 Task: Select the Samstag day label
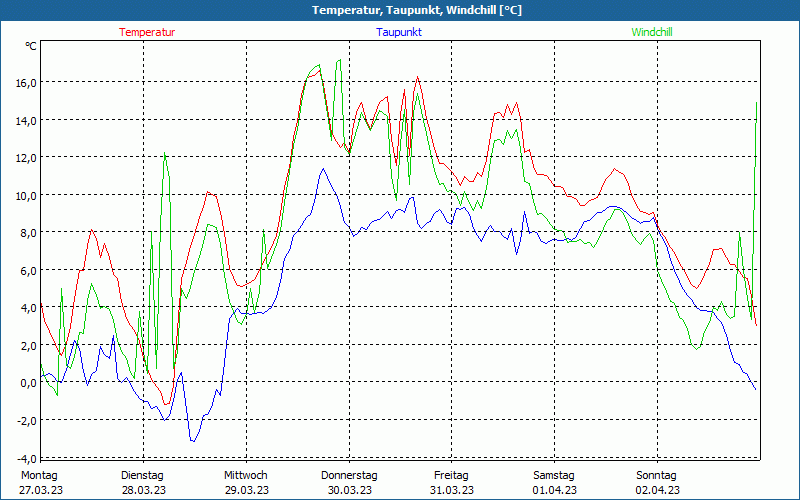(x=553, y=475)
